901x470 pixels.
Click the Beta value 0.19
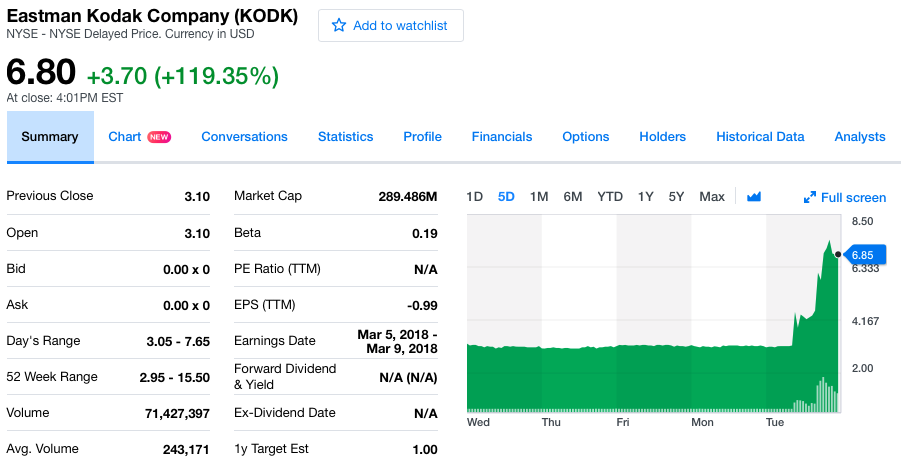425,233
